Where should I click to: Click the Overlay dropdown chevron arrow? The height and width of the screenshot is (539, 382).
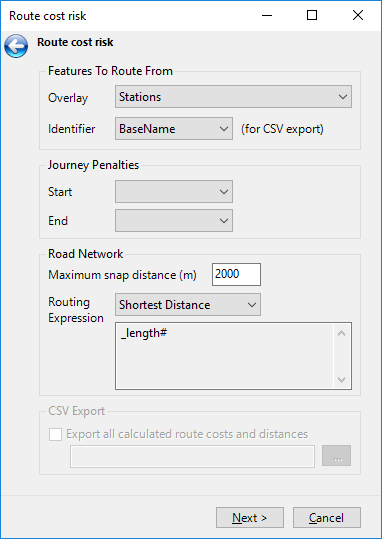[x=343, y=97]
